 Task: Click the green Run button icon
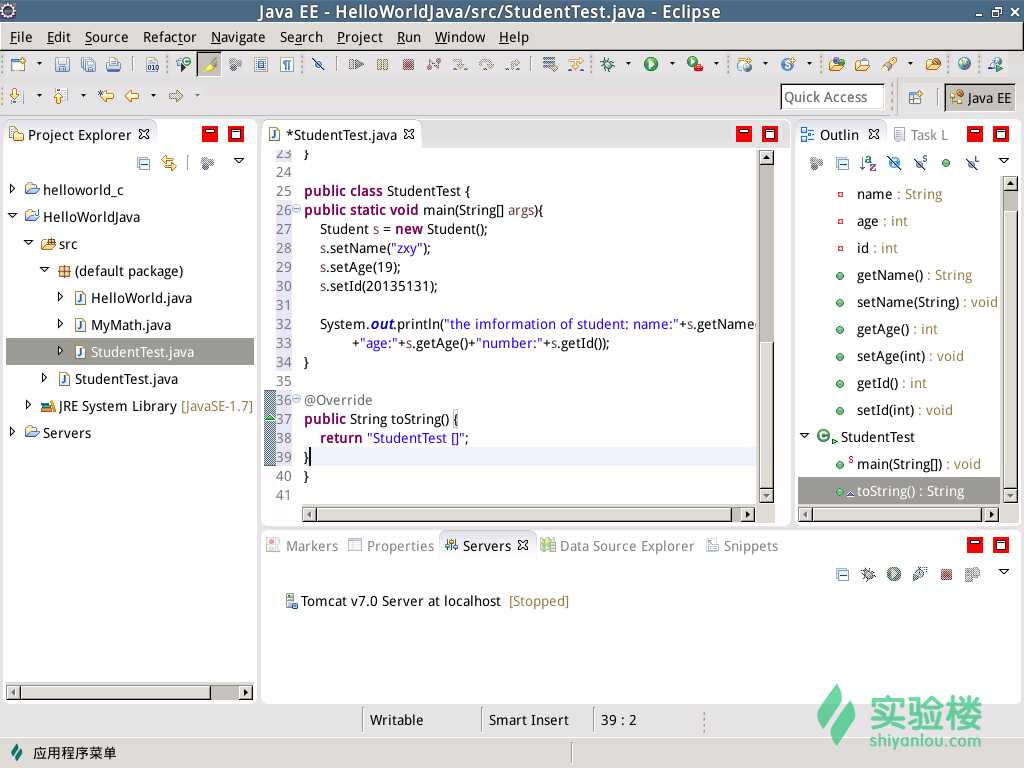pos(651,64)
